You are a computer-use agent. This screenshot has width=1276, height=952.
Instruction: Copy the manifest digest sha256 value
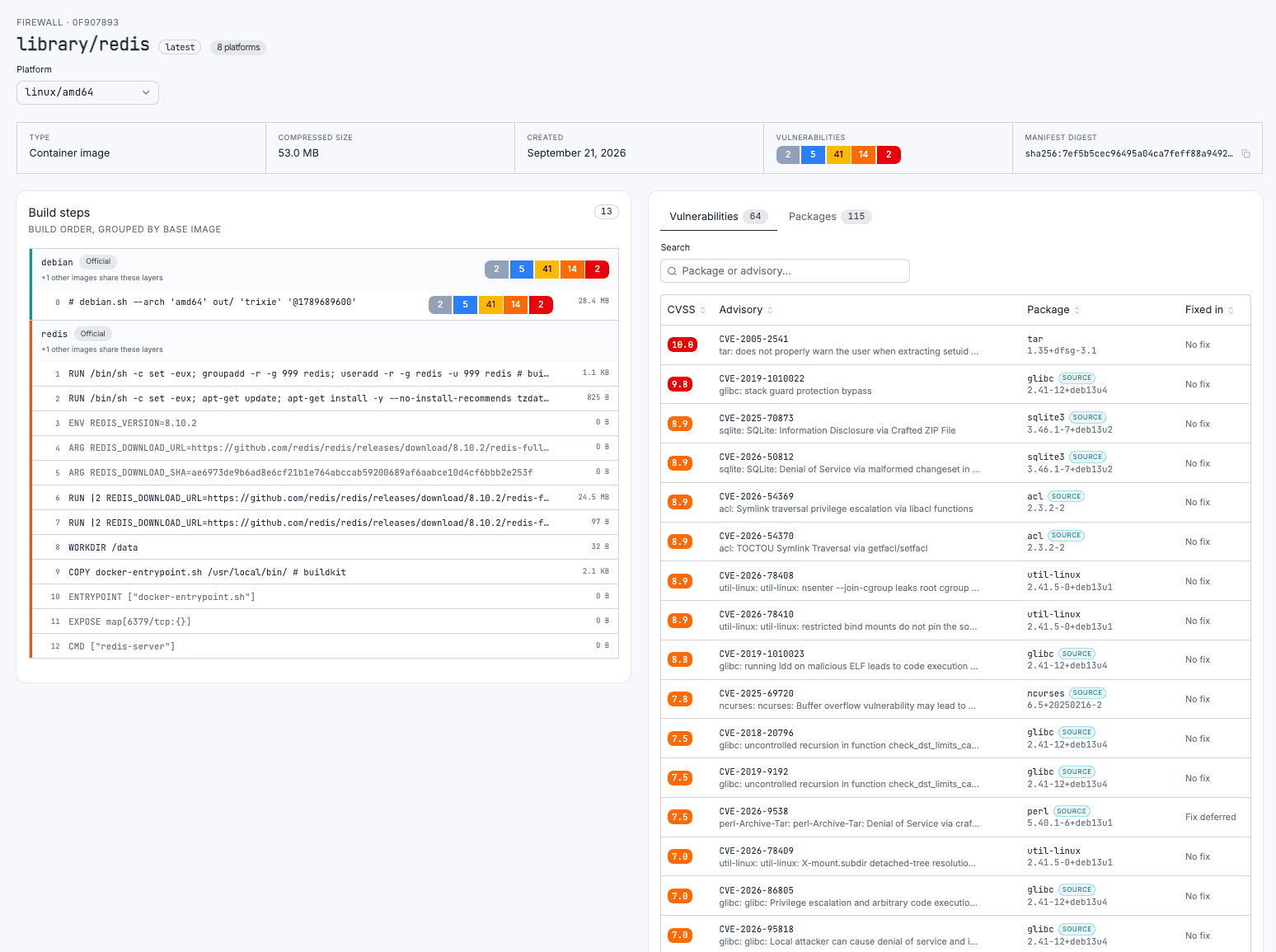[x=1246, y=154]
